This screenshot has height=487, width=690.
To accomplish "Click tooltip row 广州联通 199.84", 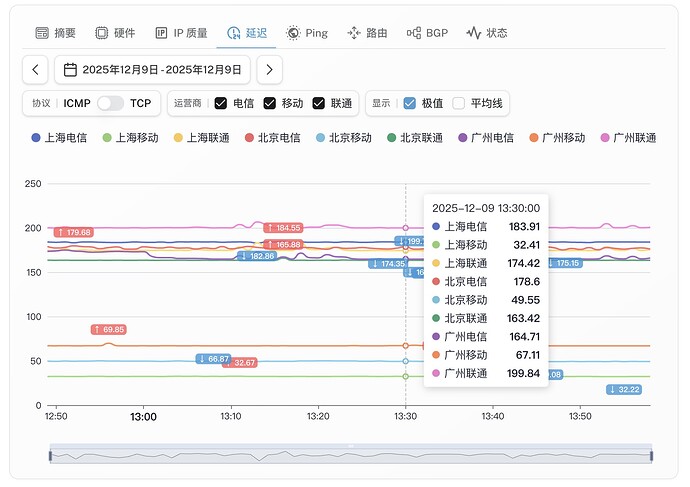I will [486, 373].
